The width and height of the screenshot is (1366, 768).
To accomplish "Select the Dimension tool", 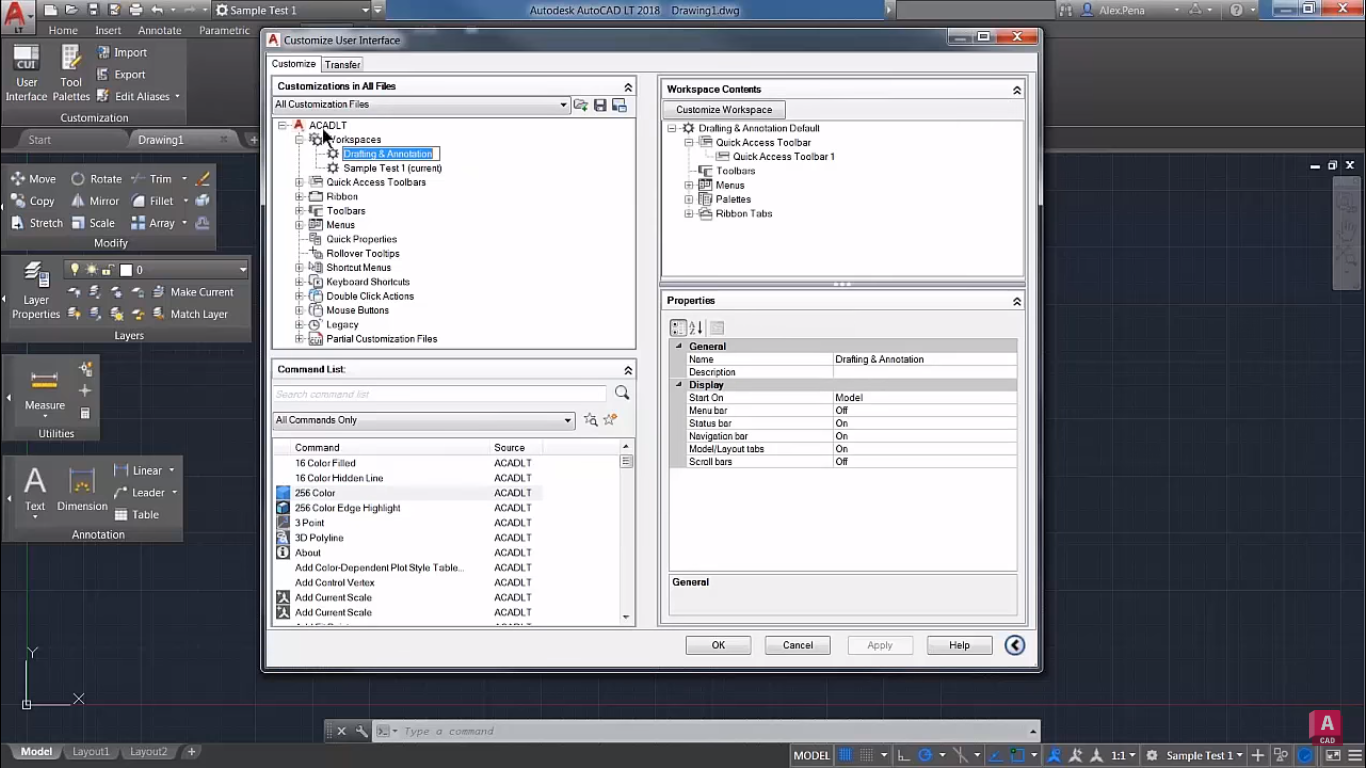I will (x=82, y=489).
